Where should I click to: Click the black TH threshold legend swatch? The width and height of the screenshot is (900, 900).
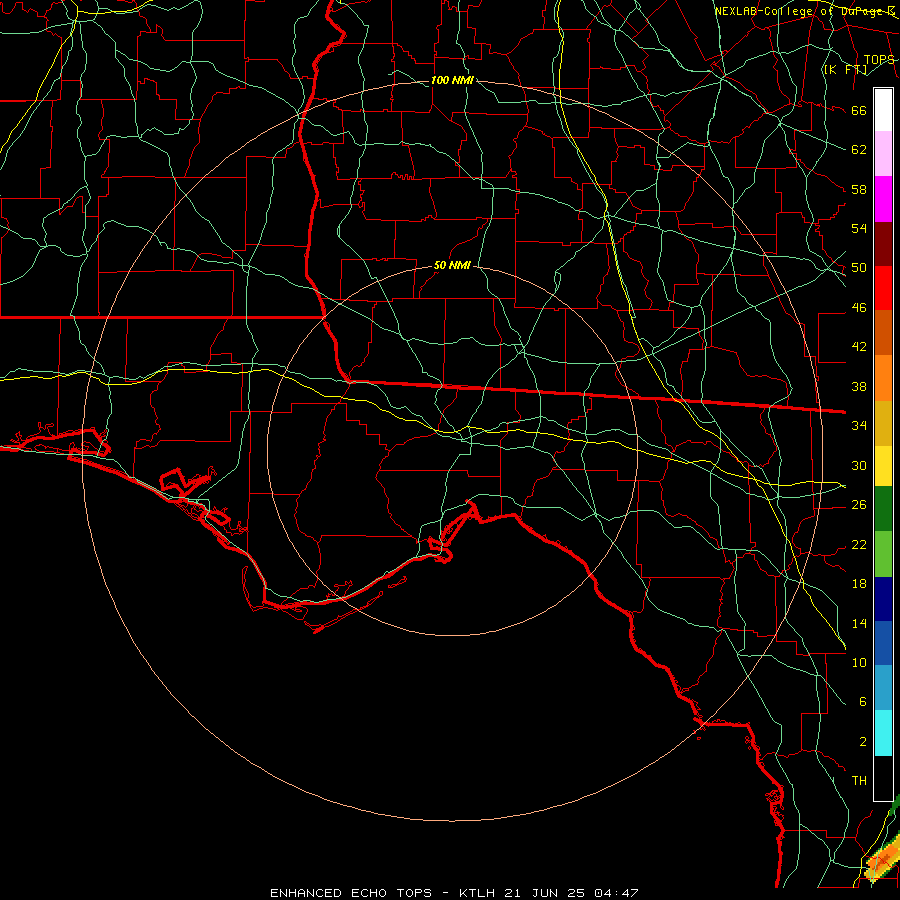point(883,778)
